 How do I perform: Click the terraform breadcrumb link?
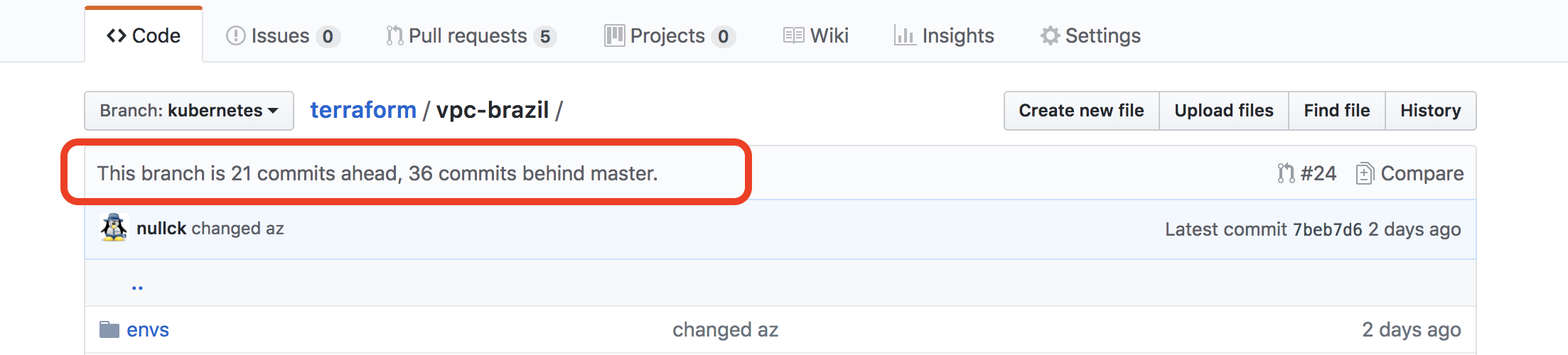click(x=363, y=110)
